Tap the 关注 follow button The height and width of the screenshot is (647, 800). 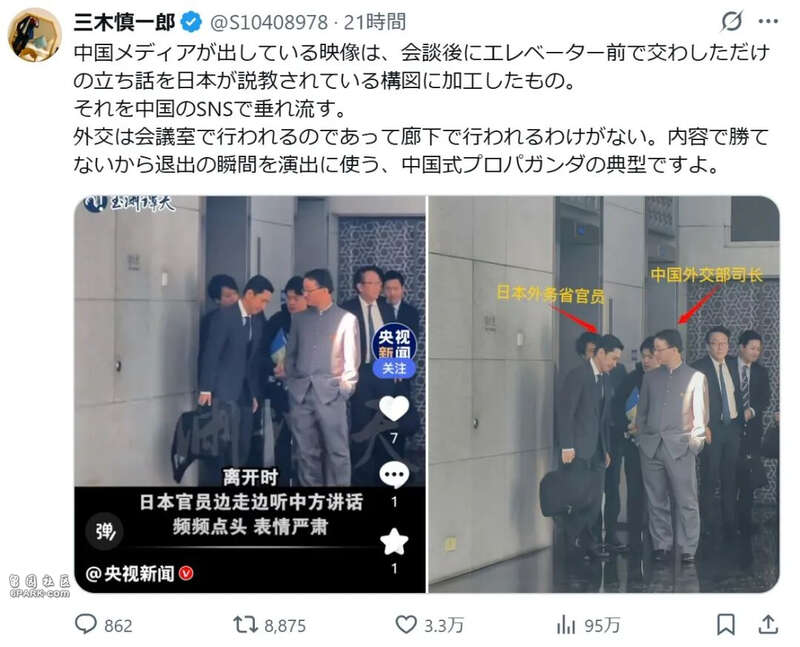[x=394, y=368]
